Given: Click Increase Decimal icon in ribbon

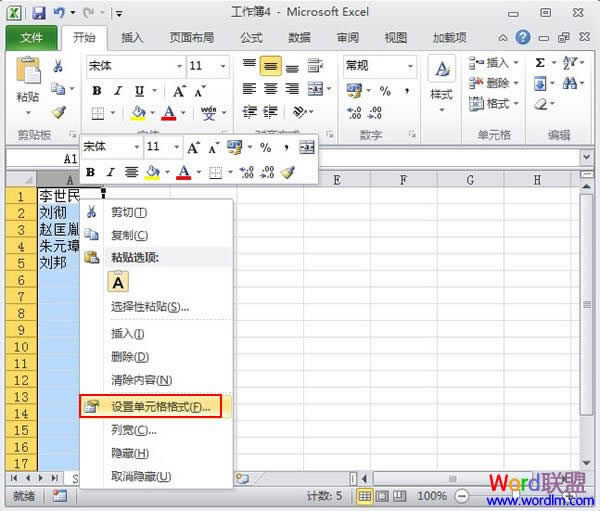Looking at the screenshot, I should pyautogui.click(x=354, y=113).
